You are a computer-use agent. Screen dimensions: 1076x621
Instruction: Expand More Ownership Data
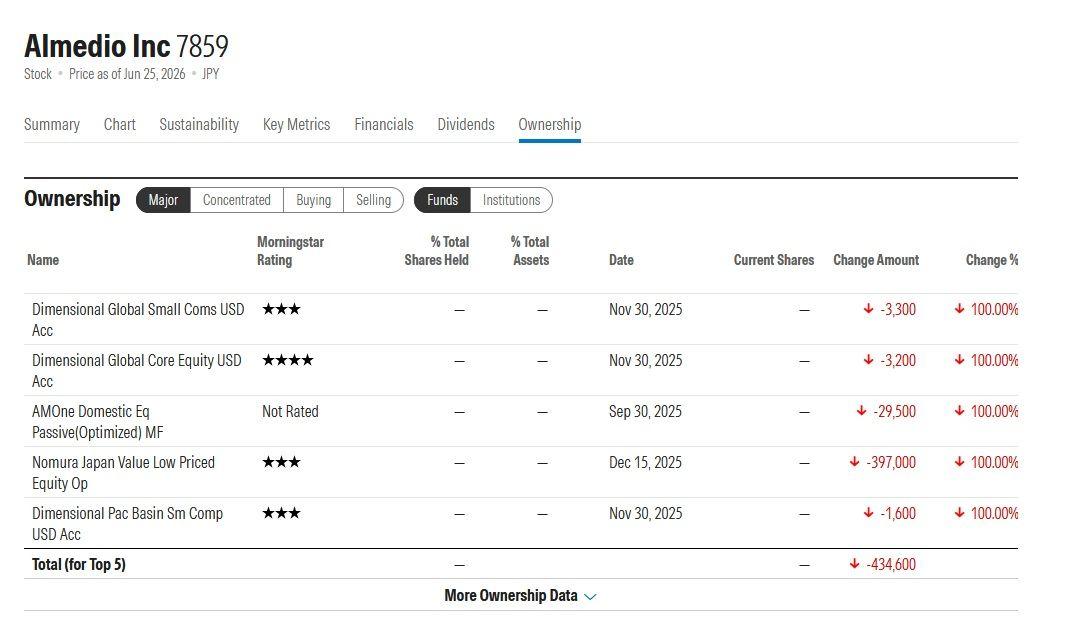[x=520, y=596]
